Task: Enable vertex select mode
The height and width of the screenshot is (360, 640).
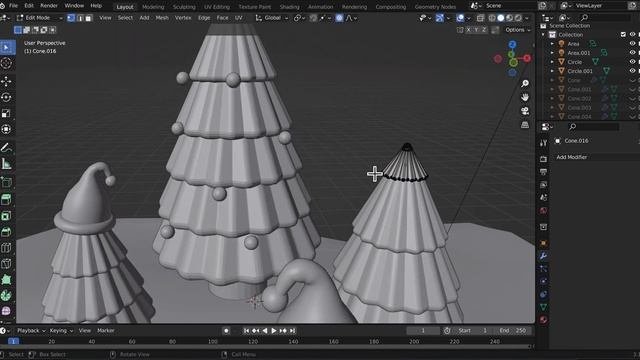Action: click(x=71, y=18)
